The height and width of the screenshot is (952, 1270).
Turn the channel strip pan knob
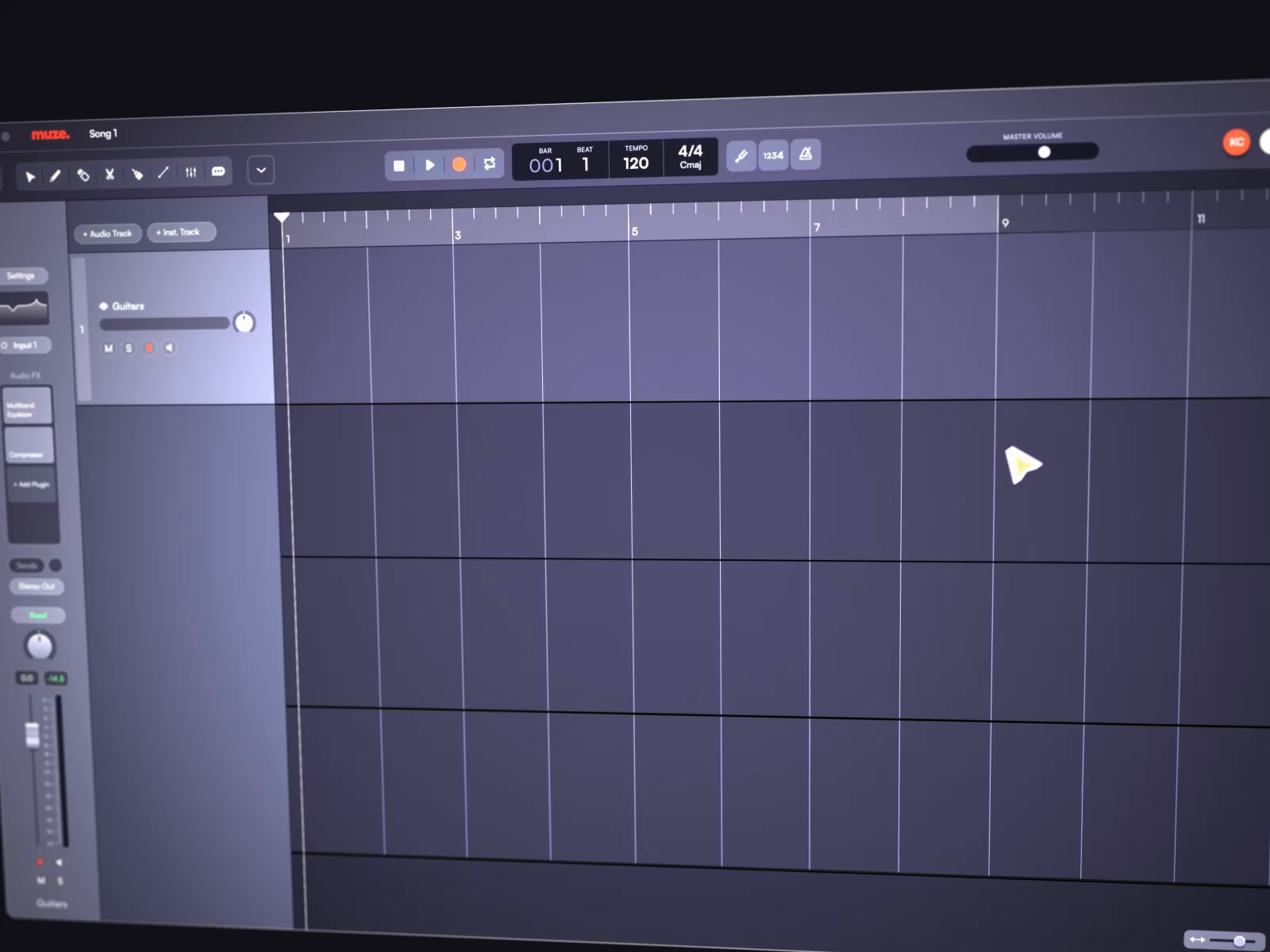(40, 646)
